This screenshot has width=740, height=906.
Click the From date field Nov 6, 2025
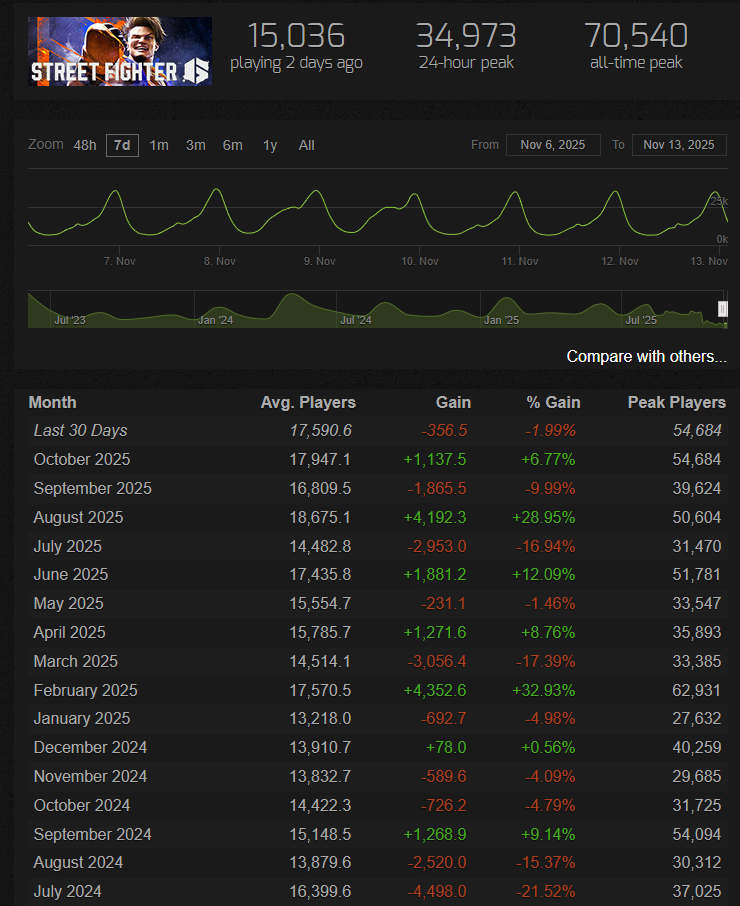pos(553,145)
